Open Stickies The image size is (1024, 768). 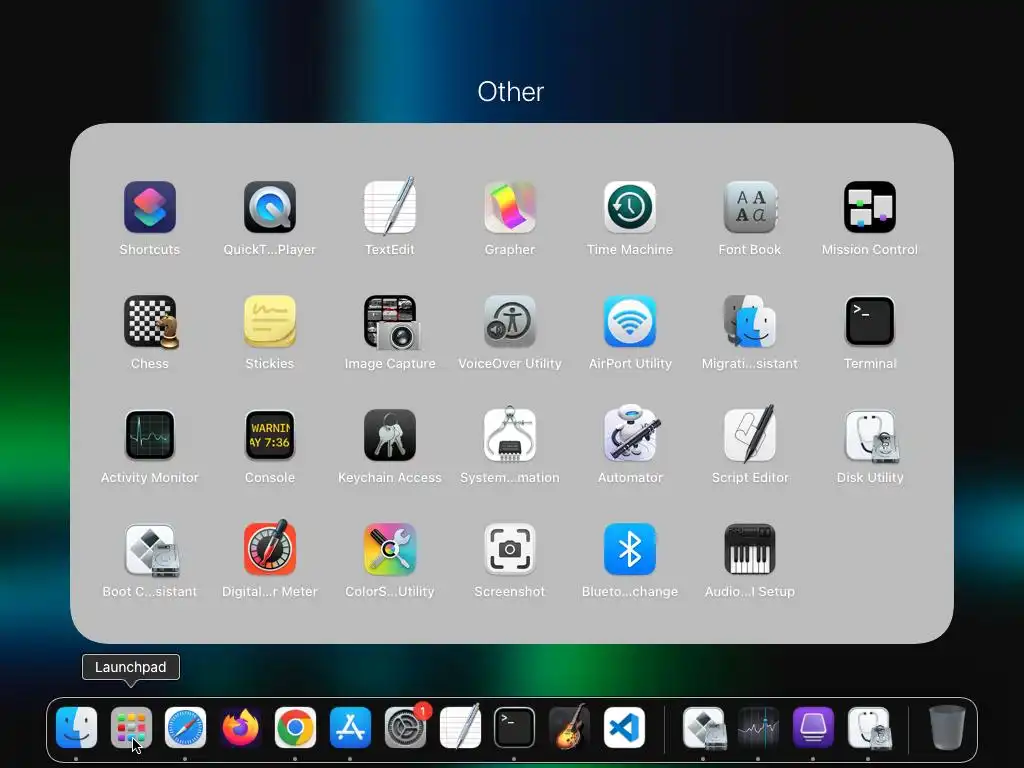coord(270,321)
